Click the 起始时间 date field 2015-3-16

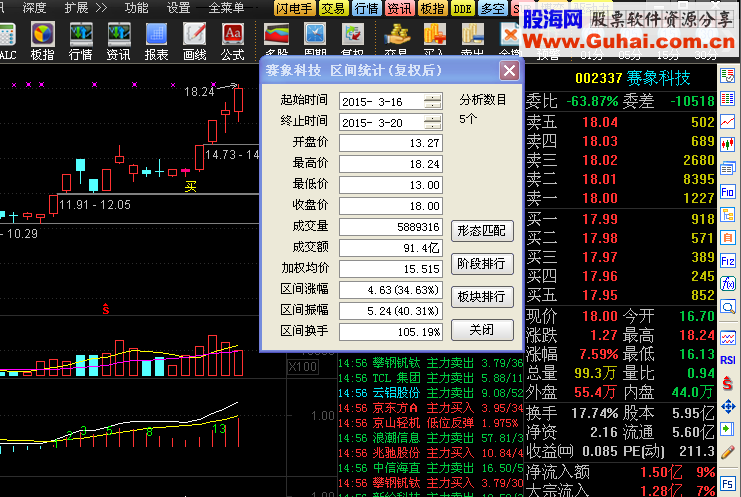[390, 101]
